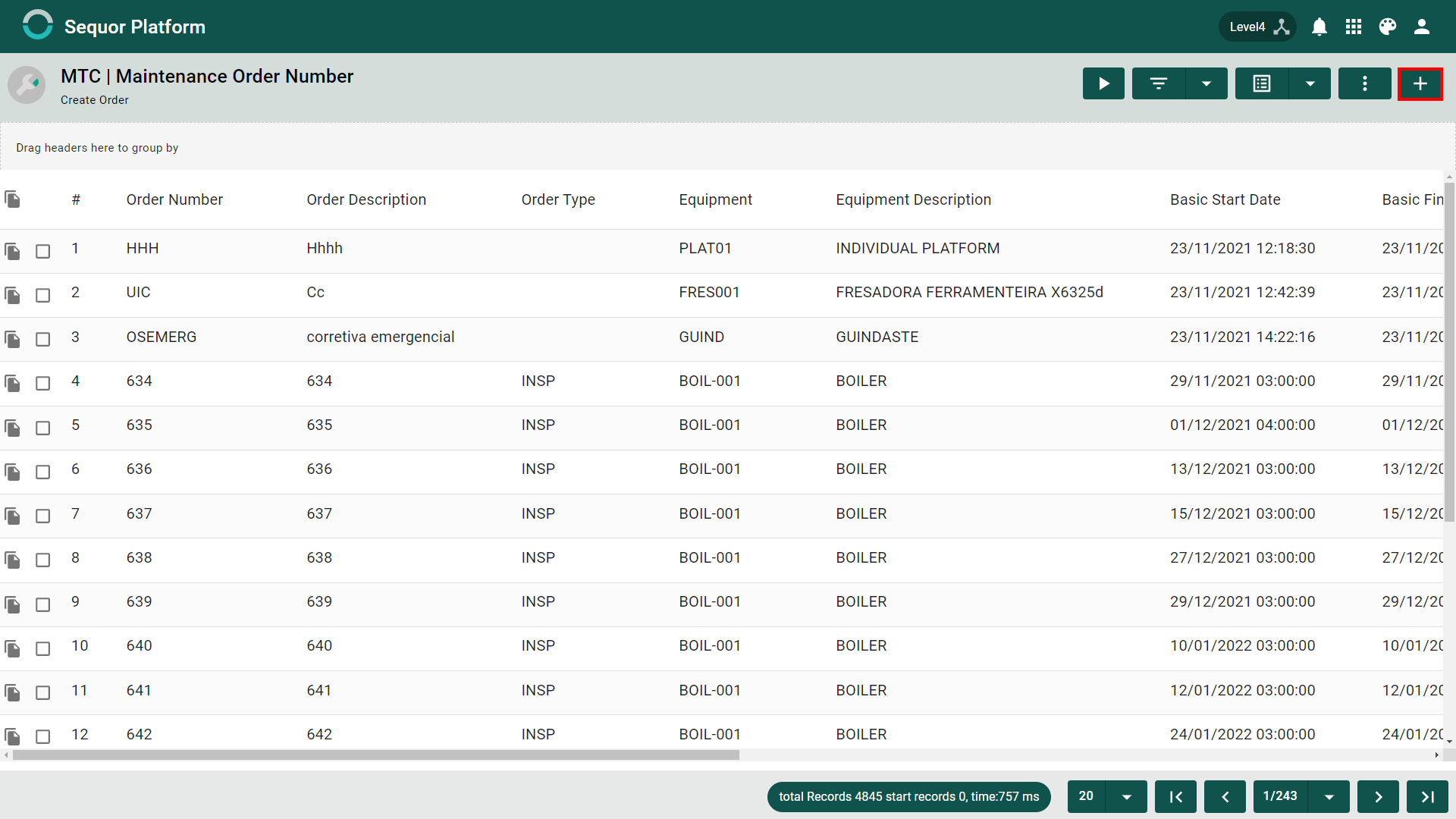Open notifications bell icon
Image resolution: width=1456 pixels, height=819 pixels.
click(1319, 27)
